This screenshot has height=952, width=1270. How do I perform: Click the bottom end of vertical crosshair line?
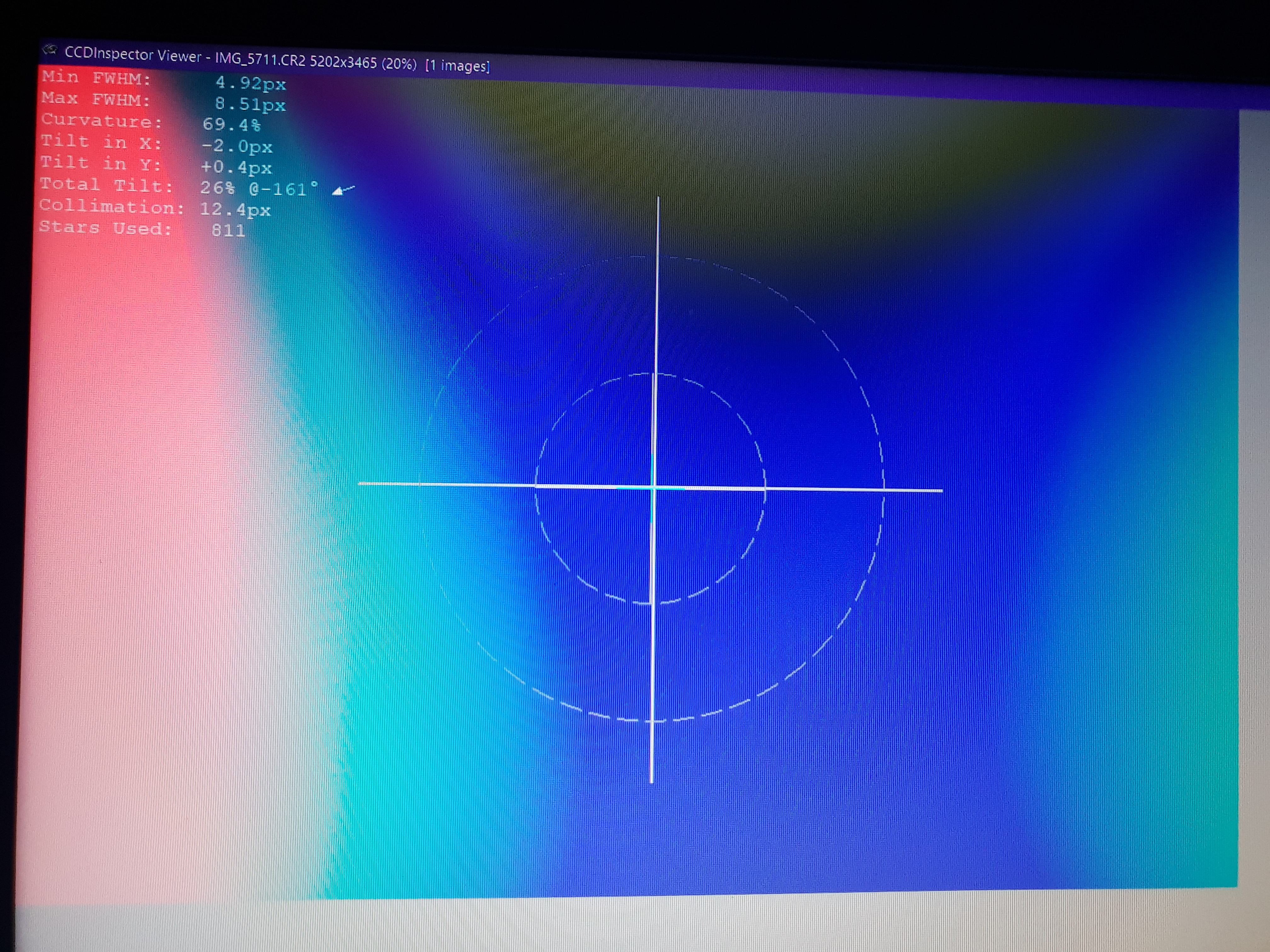(651, 781)
